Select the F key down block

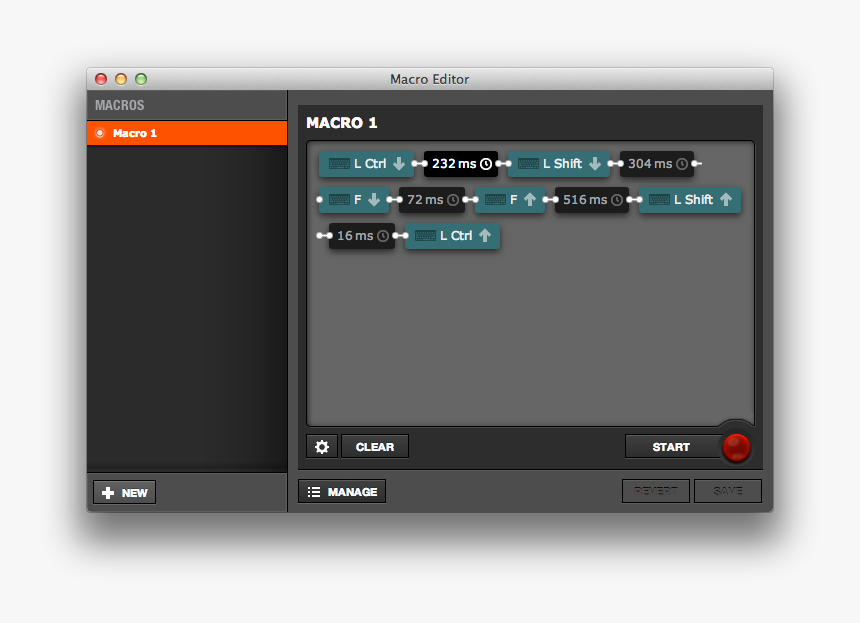(x=354, y=200)
